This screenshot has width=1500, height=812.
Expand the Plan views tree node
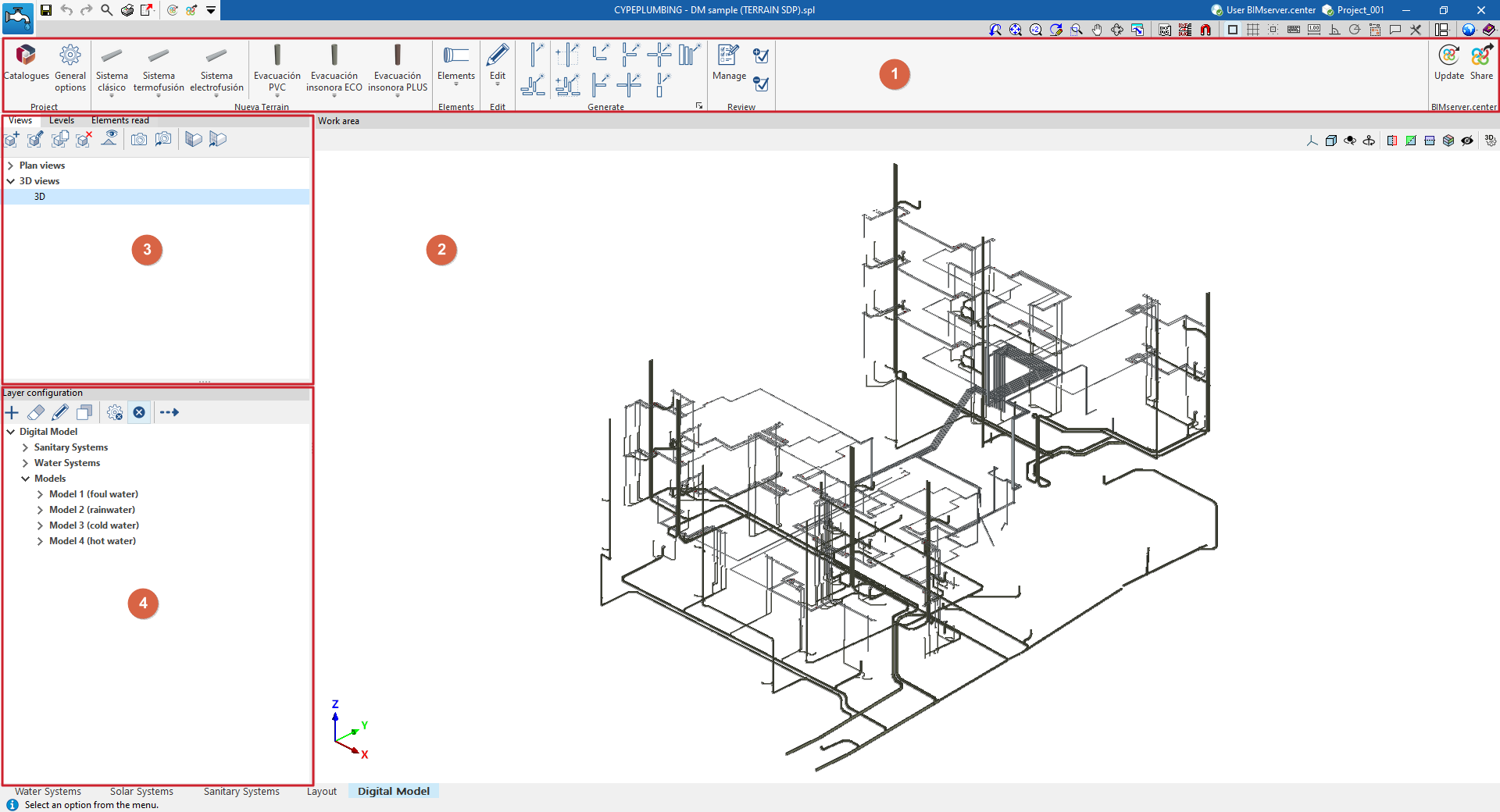coord(11,166)
